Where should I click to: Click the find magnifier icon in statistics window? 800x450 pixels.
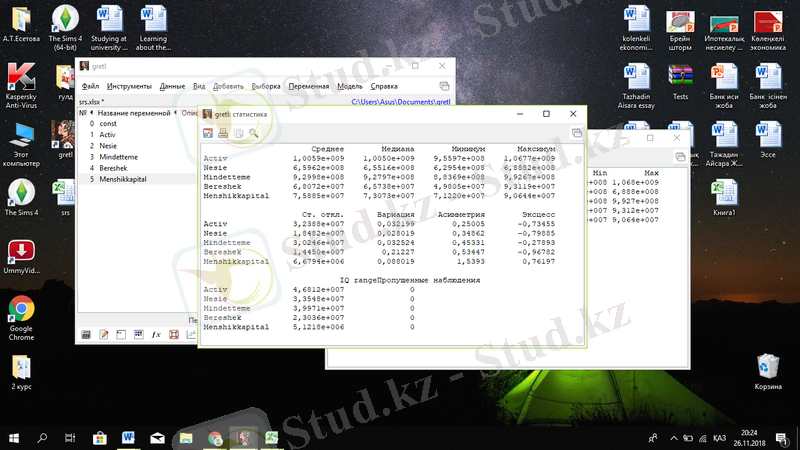pyautogui.click(x=254, y=132)
